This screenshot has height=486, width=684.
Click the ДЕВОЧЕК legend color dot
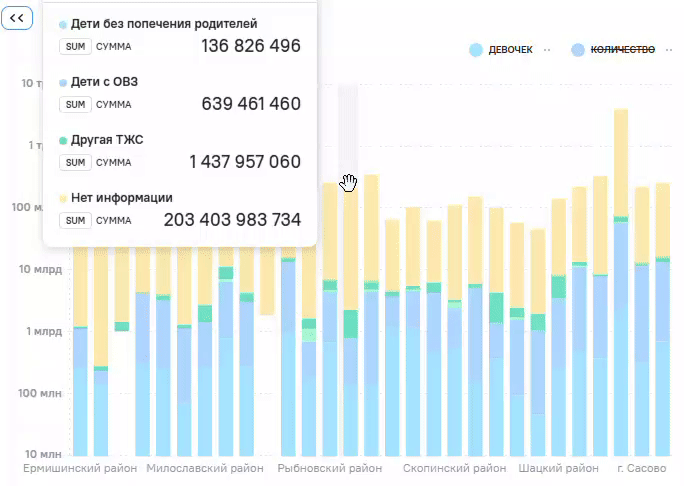point(476,50)
